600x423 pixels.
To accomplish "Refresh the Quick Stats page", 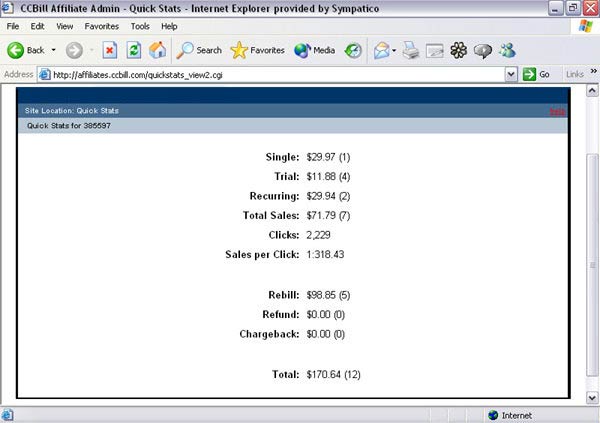I will [134, 50].
